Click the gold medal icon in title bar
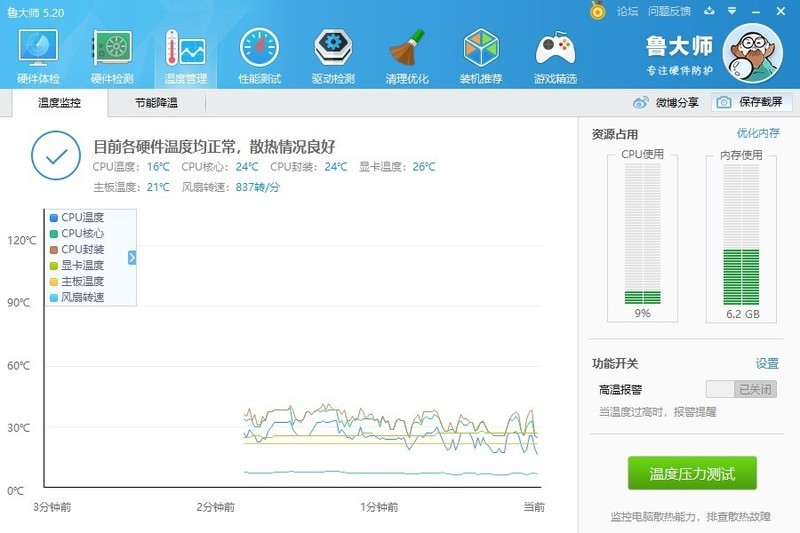 (x=597, y=11)
